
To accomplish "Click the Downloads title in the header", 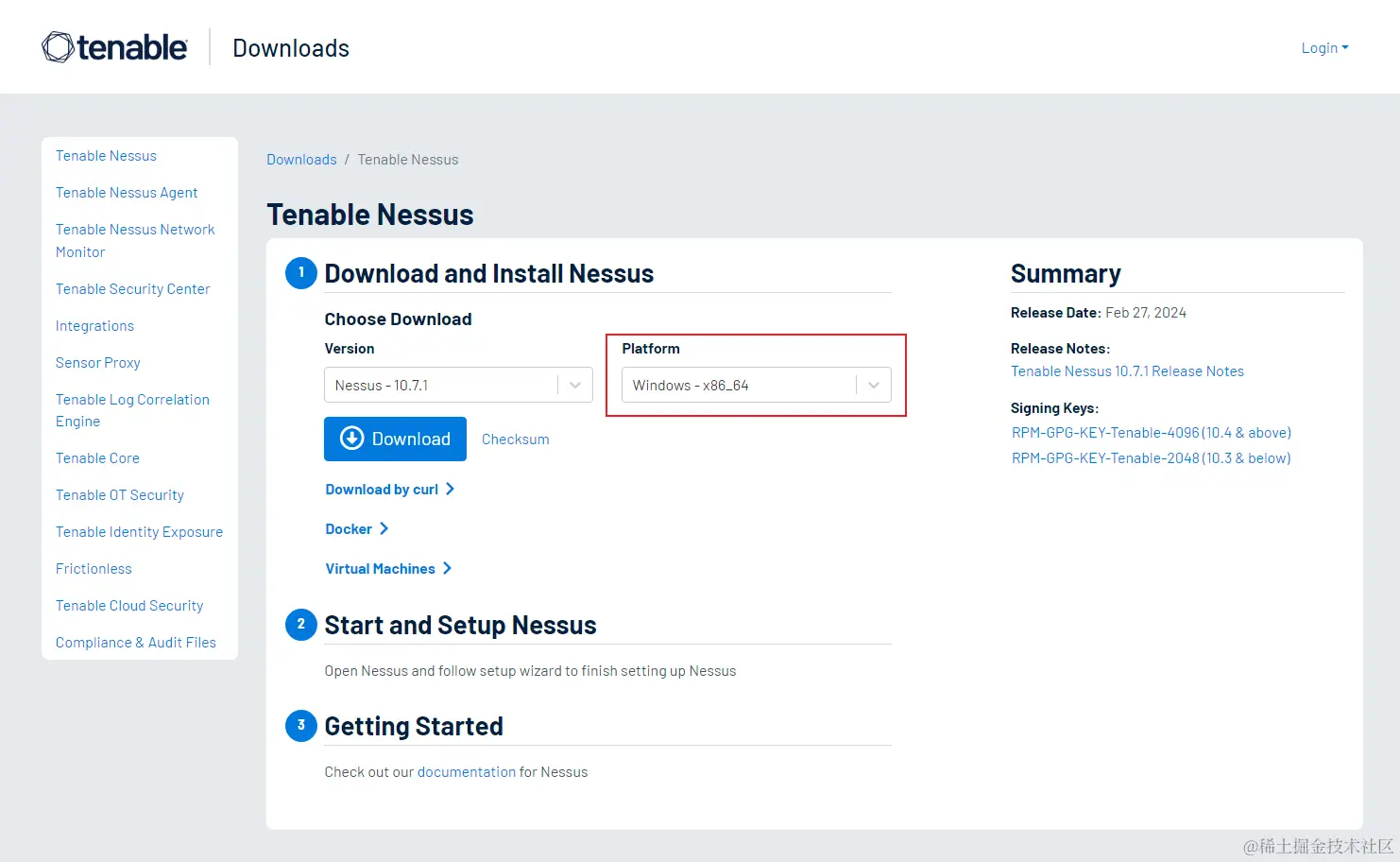I will 291,48.
